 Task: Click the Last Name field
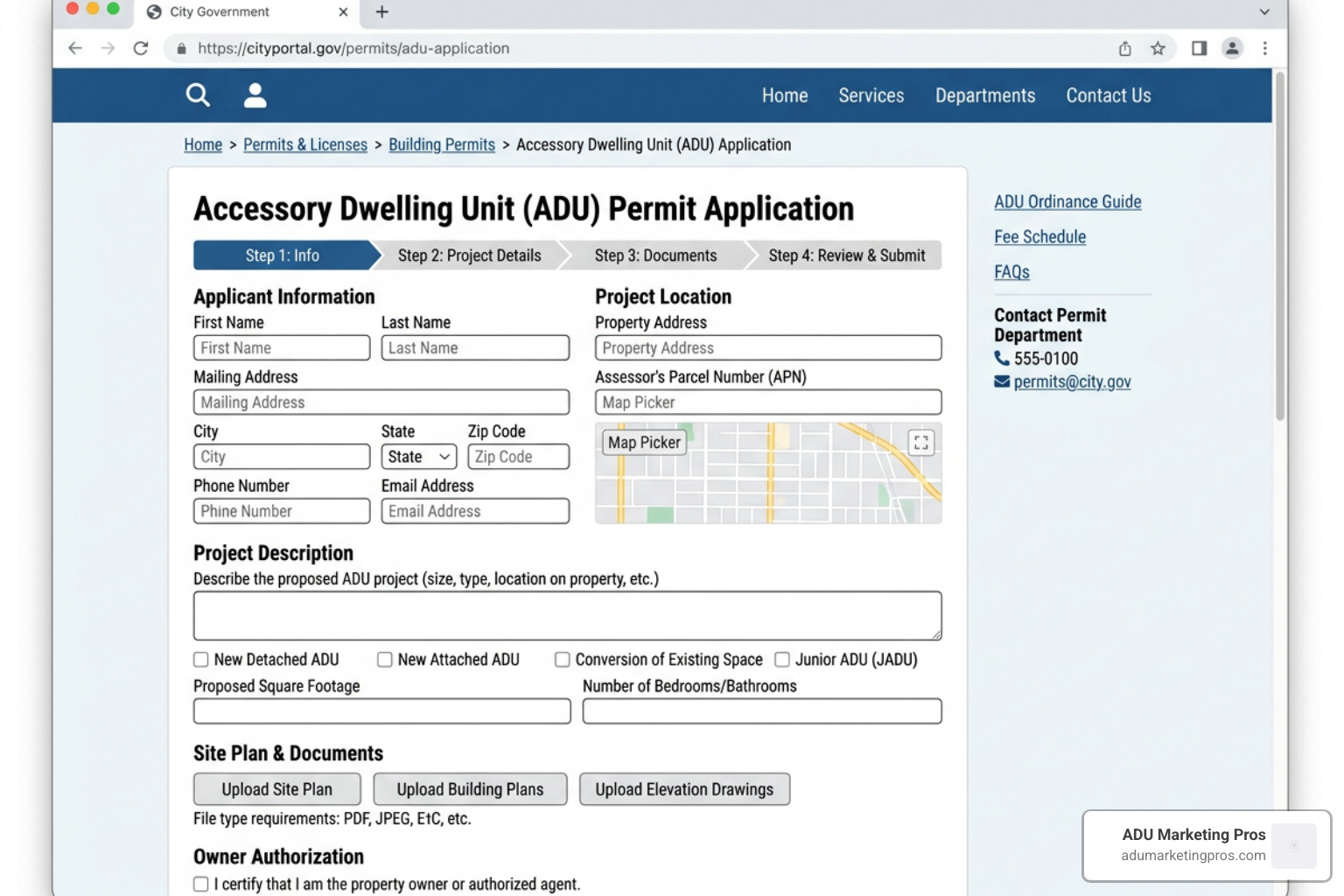[475, 348]
